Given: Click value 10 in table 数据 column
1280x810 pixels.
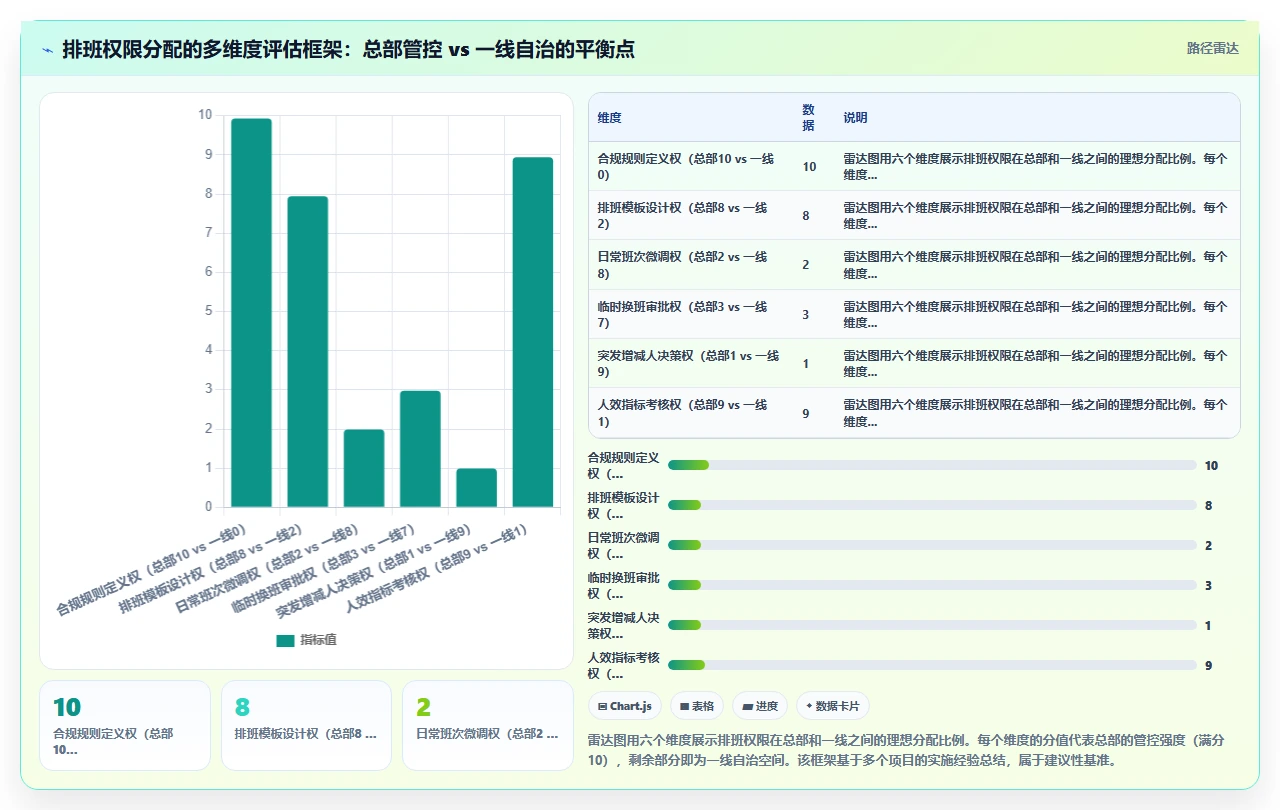Looking at the screenshot, I should tap(809, 167).
